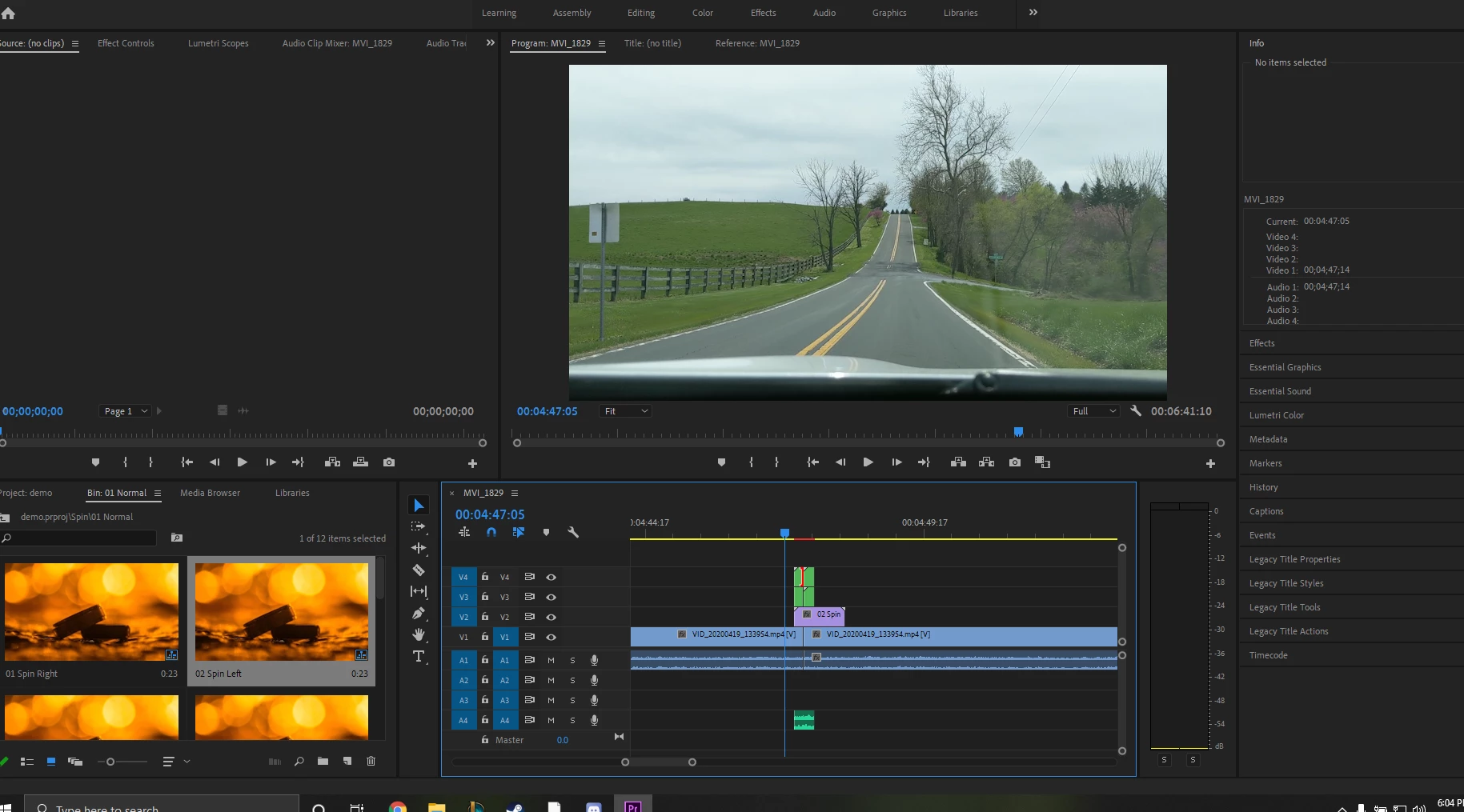Select the Hand tool

click(418, 635)
